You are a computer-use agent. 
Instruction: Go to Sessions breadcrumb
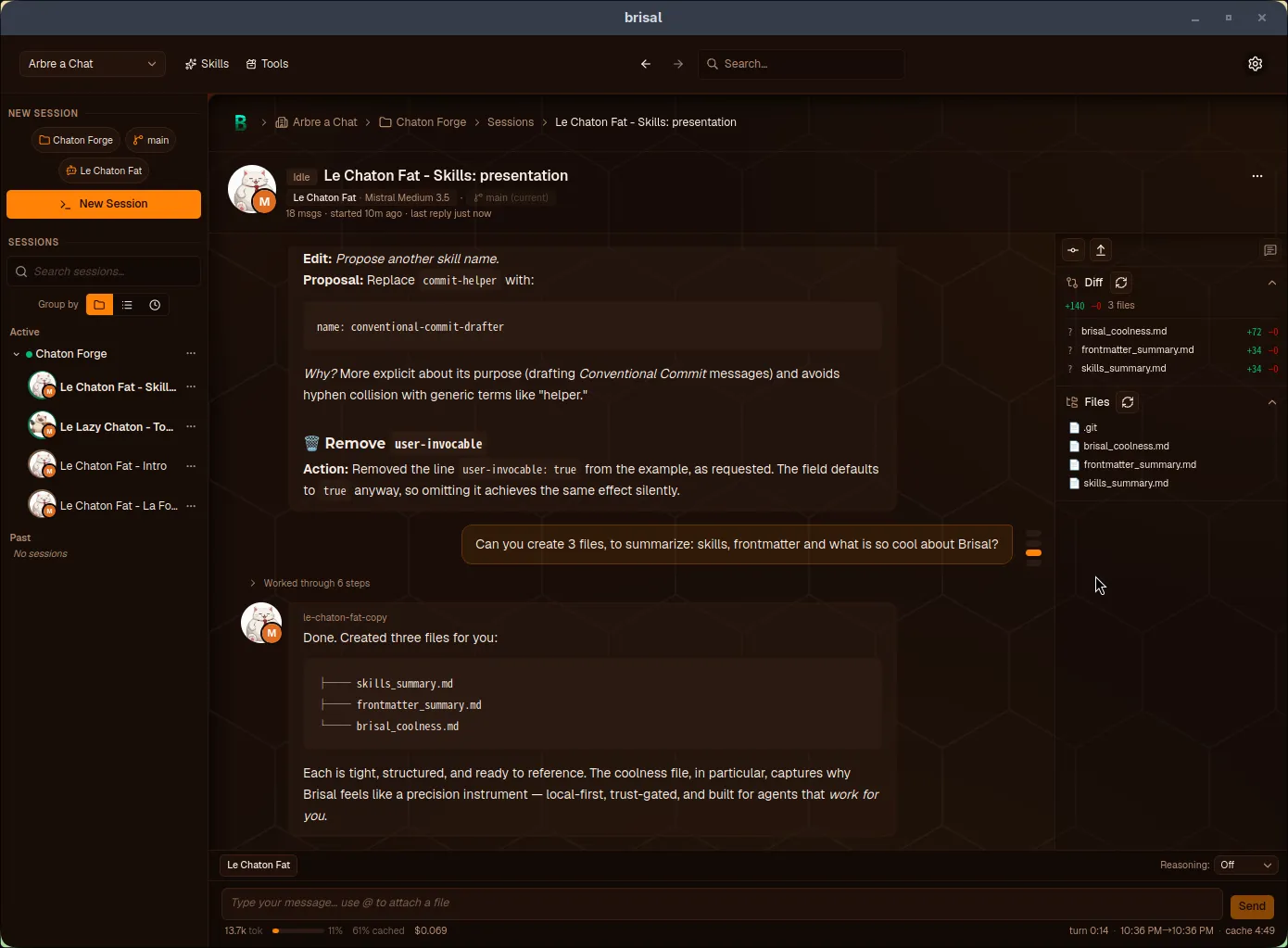tap(511, 122)
